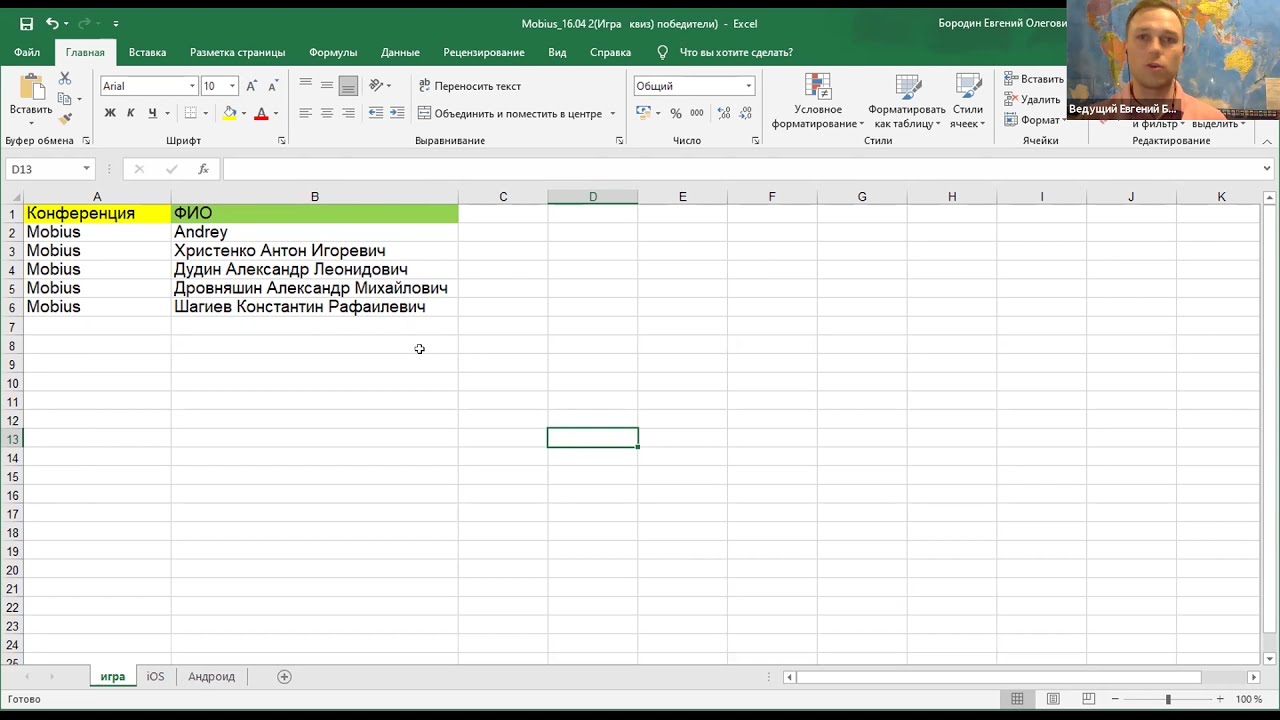This screenshot has width=1280, height=720.
Task: Toggle bold formatting (Ж)
Action: (x=110, y=113)
